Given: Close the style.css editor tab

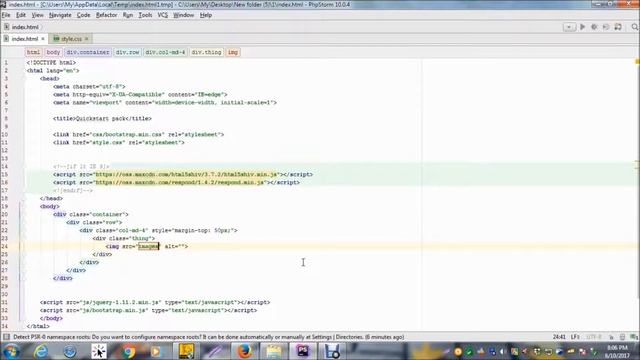Looking at the screenshot, I should point(87,39).
